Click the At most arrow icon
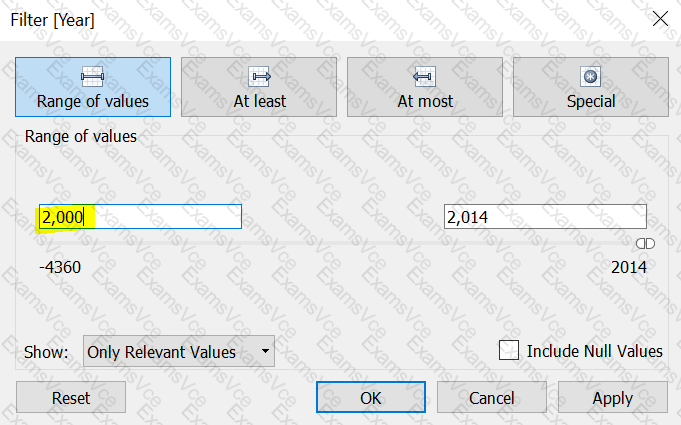681x425 pixels. click(x=424, y=77)
